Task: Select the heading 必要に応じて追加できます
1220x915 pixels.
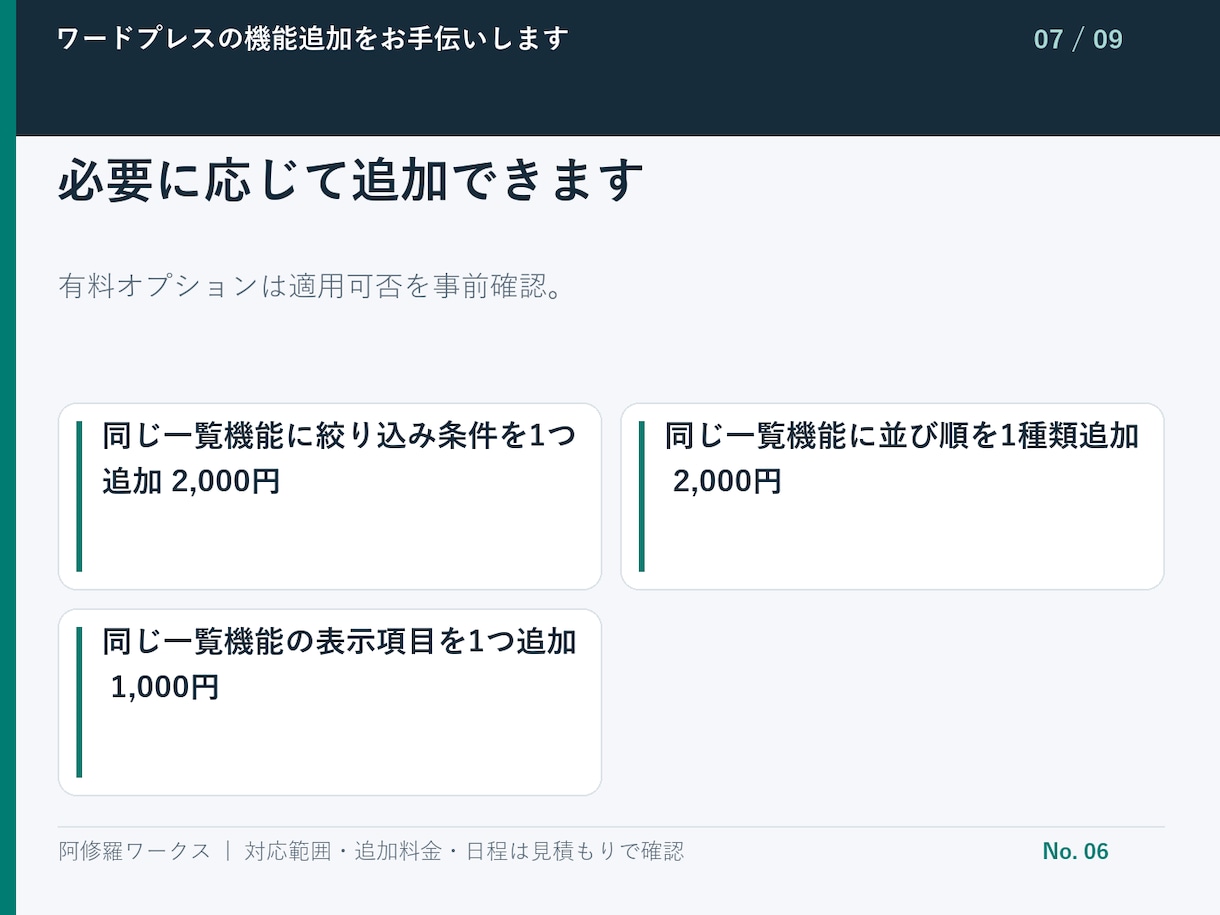Action: pos(350,181)
